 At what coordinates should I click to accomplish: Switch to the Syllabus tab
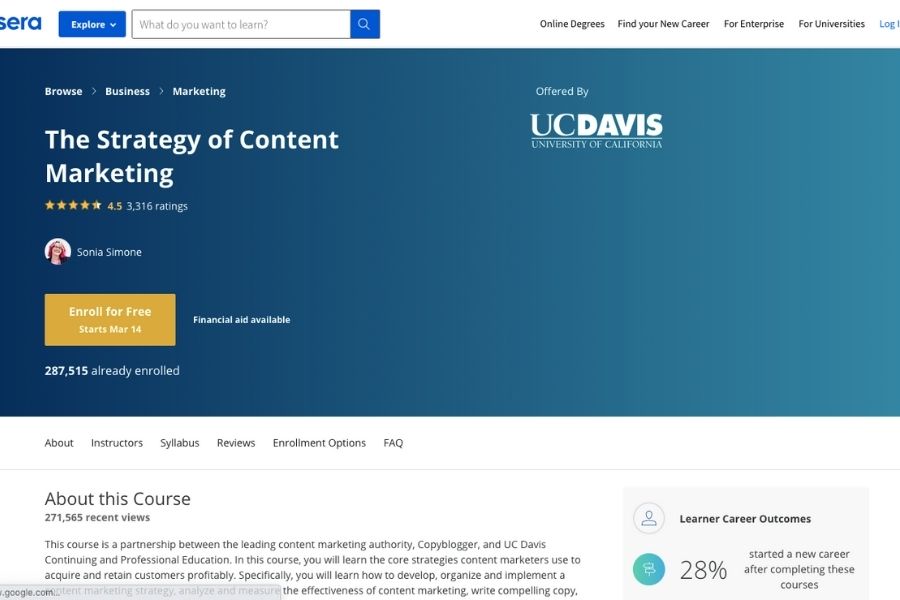pos(180,443)
